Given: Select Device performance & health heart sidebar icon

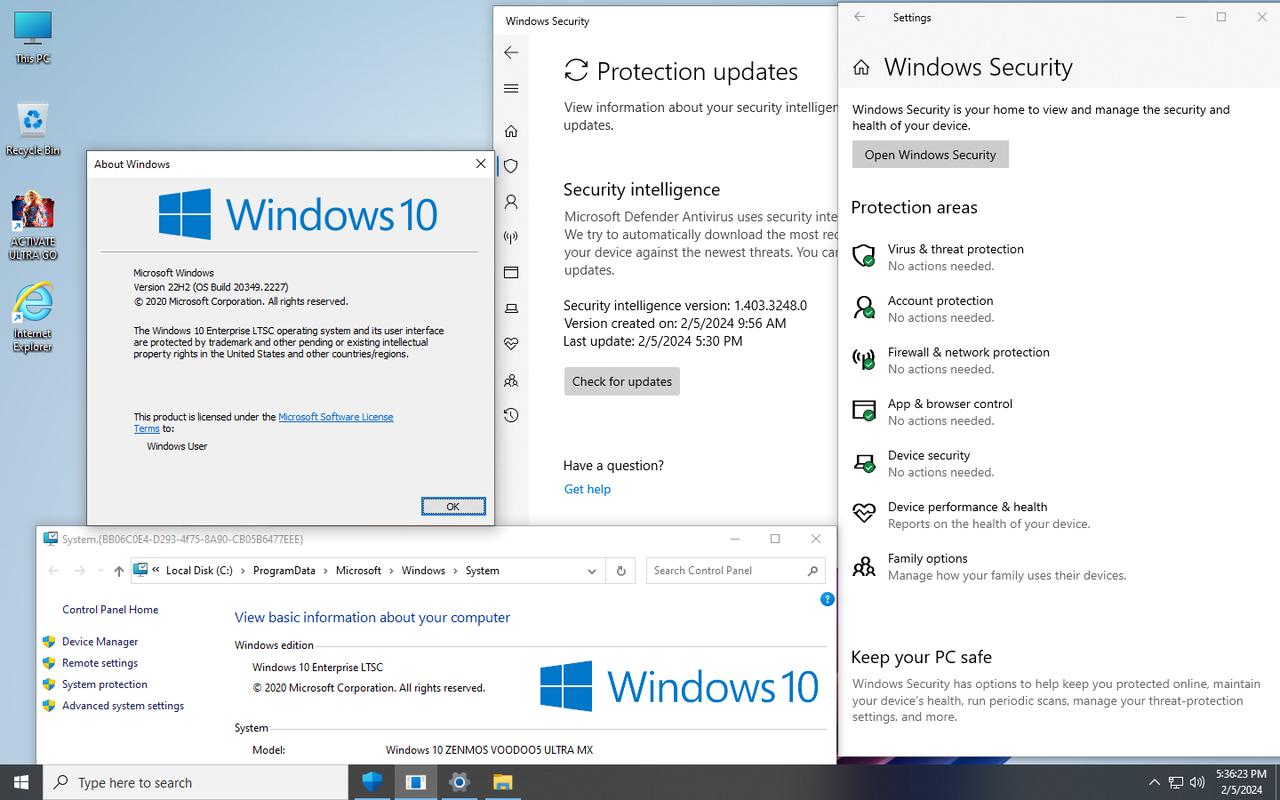Looking at the screenshot, I should pos(511,343).
